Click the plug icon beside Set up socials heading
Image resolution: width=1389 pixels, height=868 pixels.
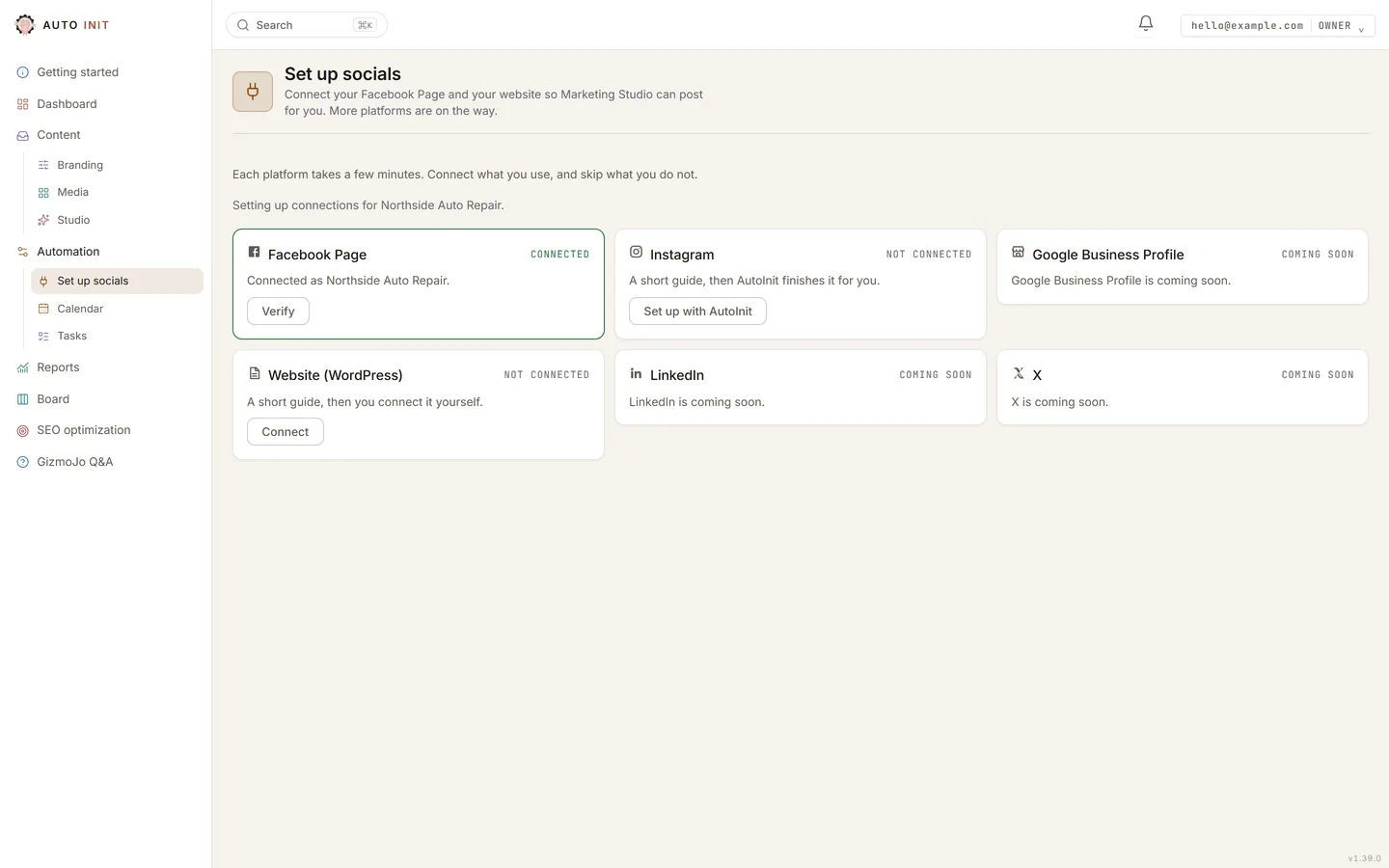[x=253, y=92]
